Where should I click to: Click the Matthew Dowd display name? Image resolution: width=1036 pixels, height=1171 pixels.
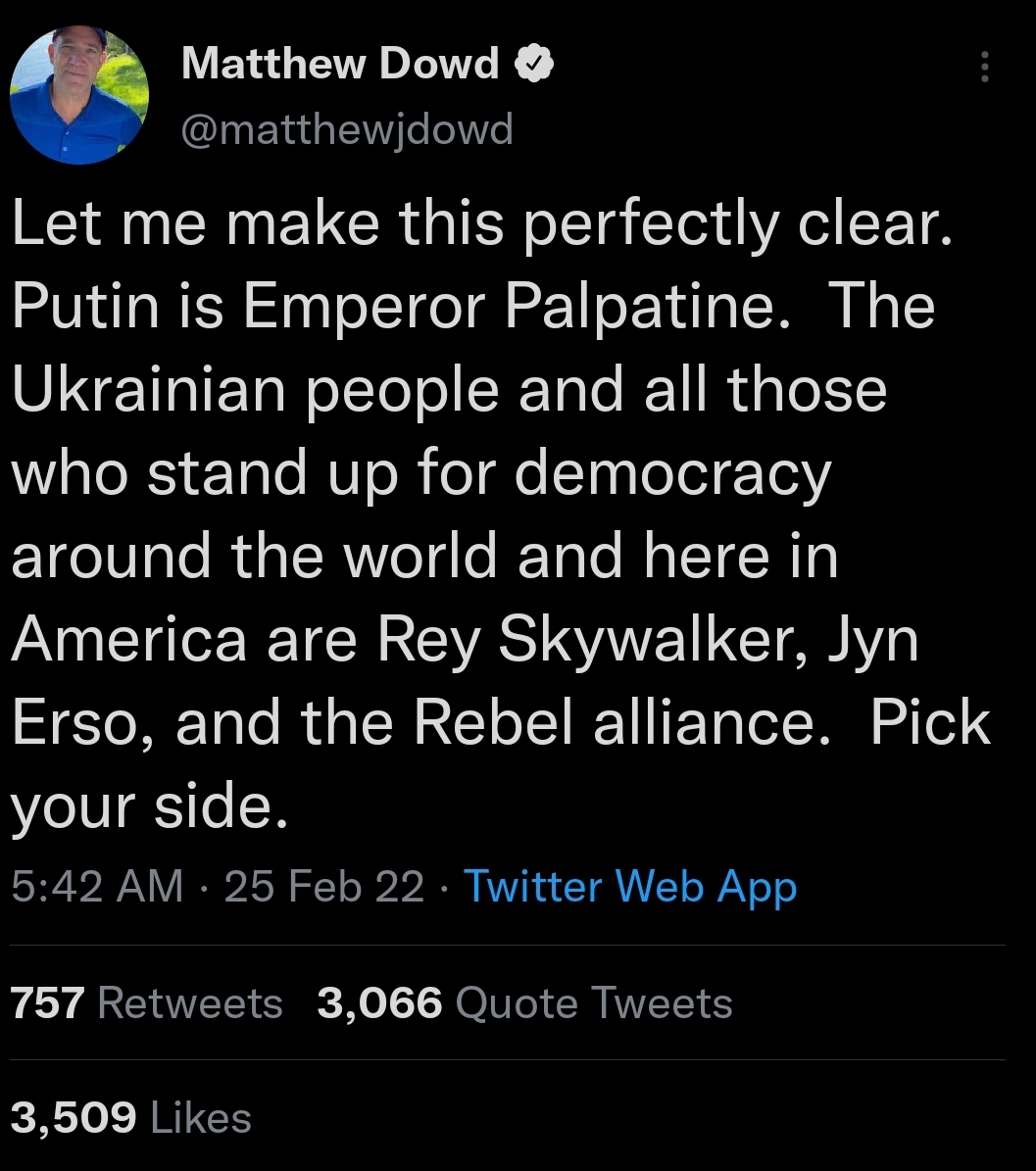pyautogui.click(x=340, y=65)
